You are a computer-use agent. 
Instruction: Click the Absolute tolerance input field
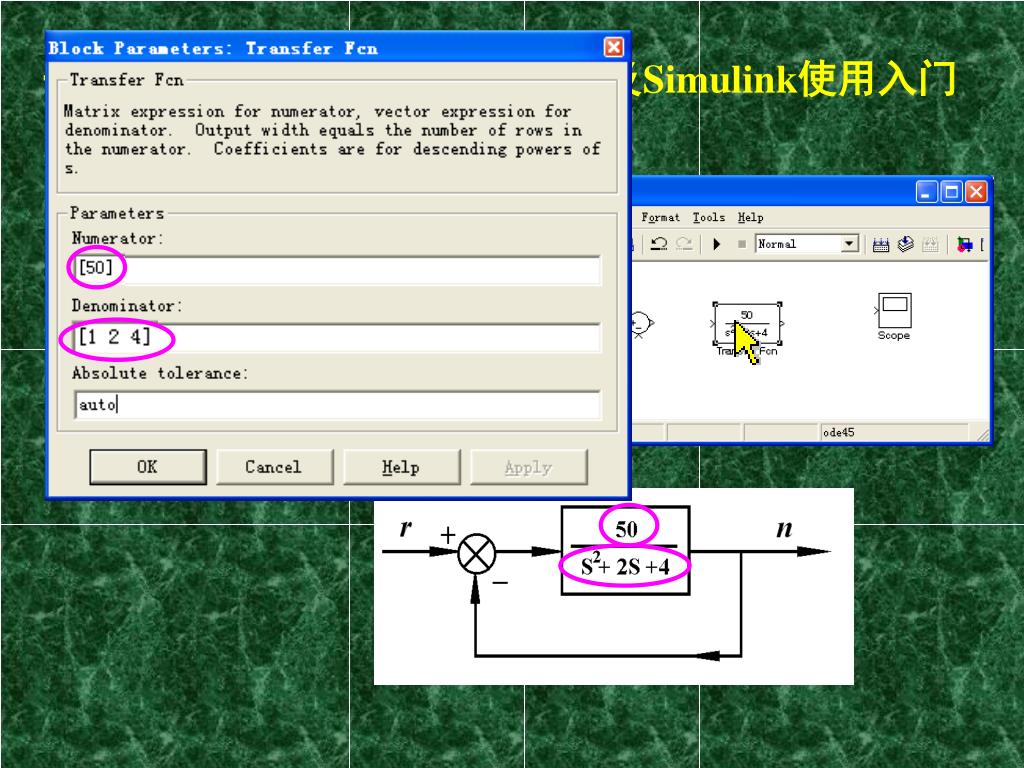click(x=337, y=405)
